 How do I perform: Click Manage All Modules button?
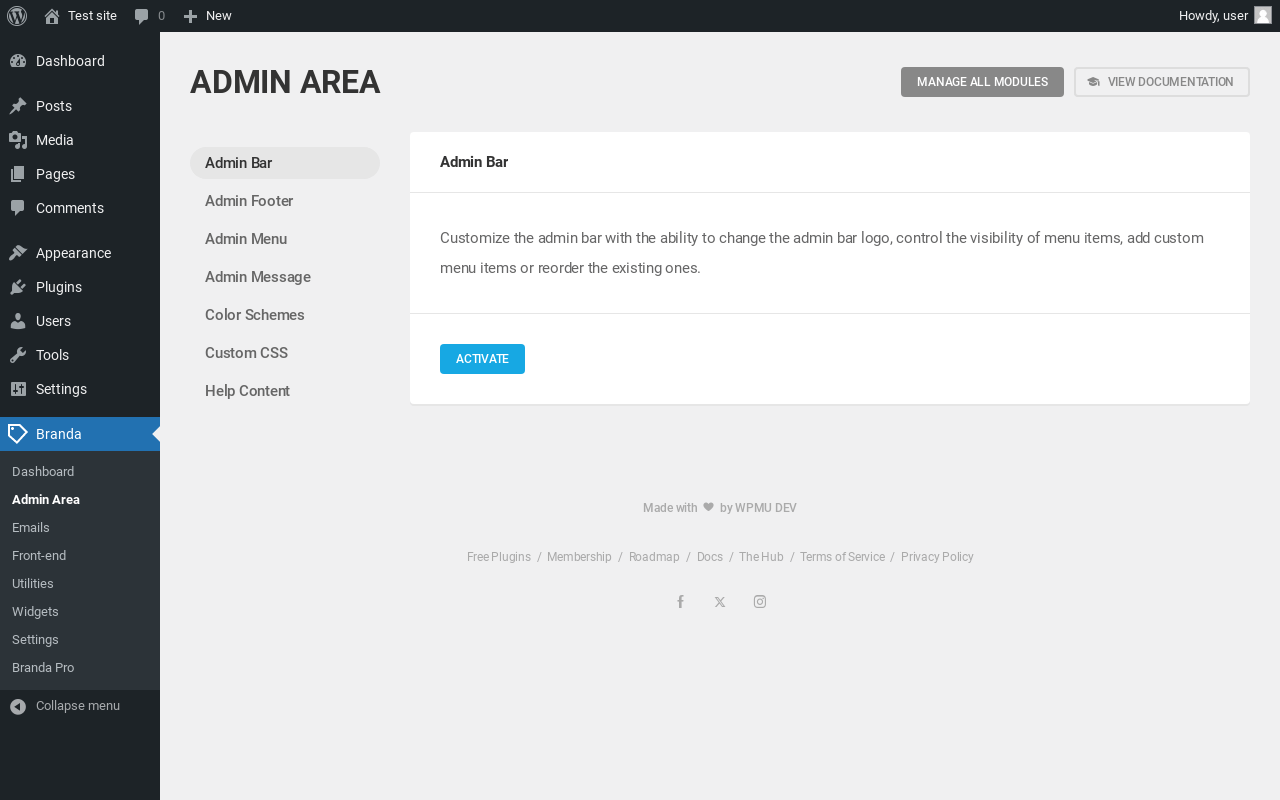point(982,82)
